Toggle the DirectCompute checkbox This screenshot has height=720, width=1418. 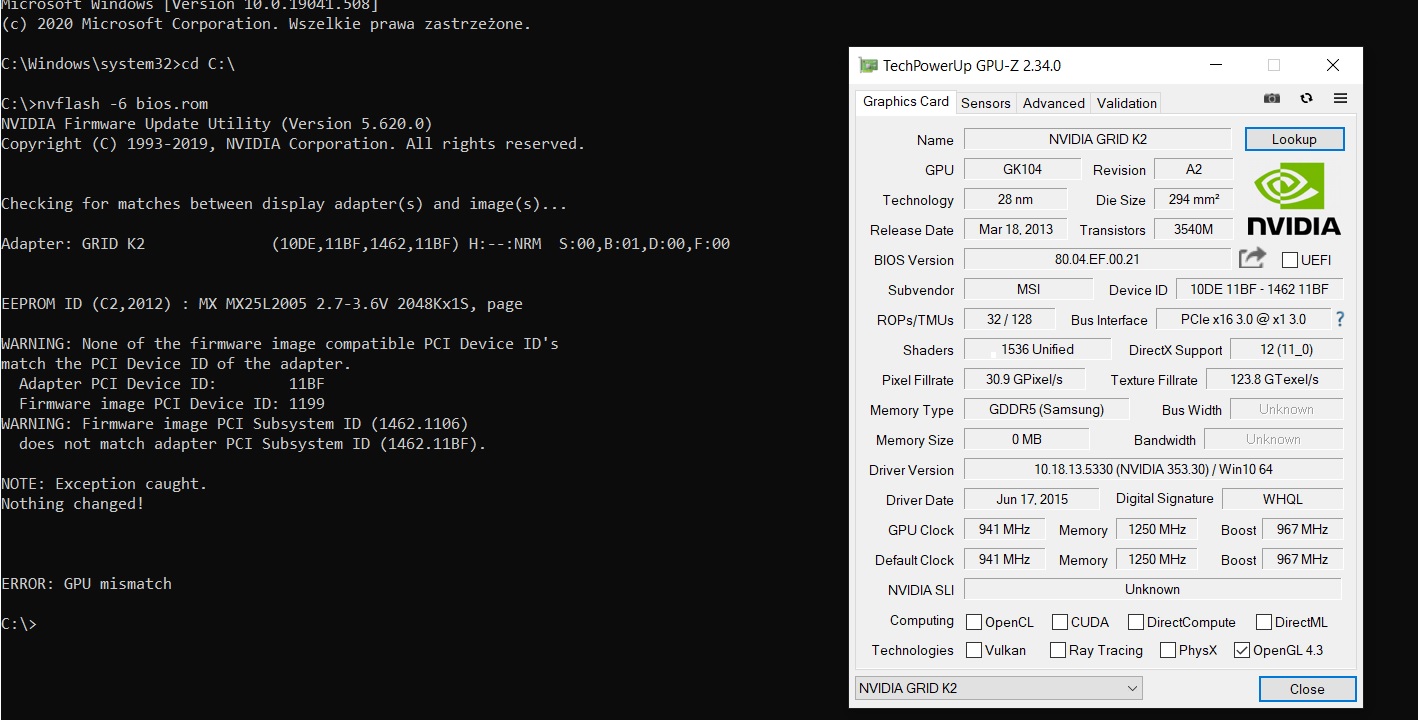[1136, 622]
